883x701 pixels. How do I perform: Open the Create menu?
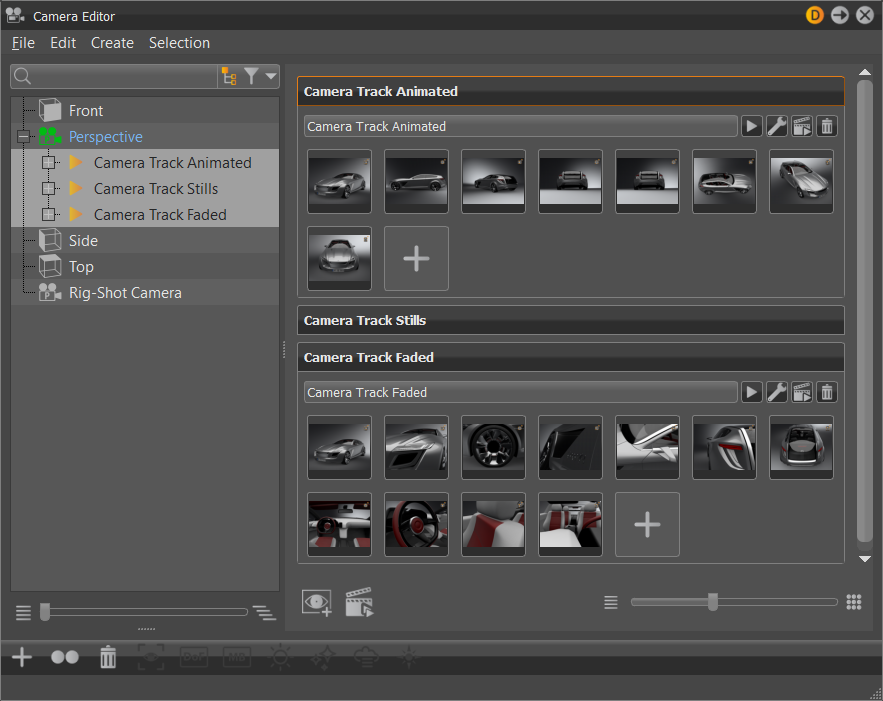(112, 43)
